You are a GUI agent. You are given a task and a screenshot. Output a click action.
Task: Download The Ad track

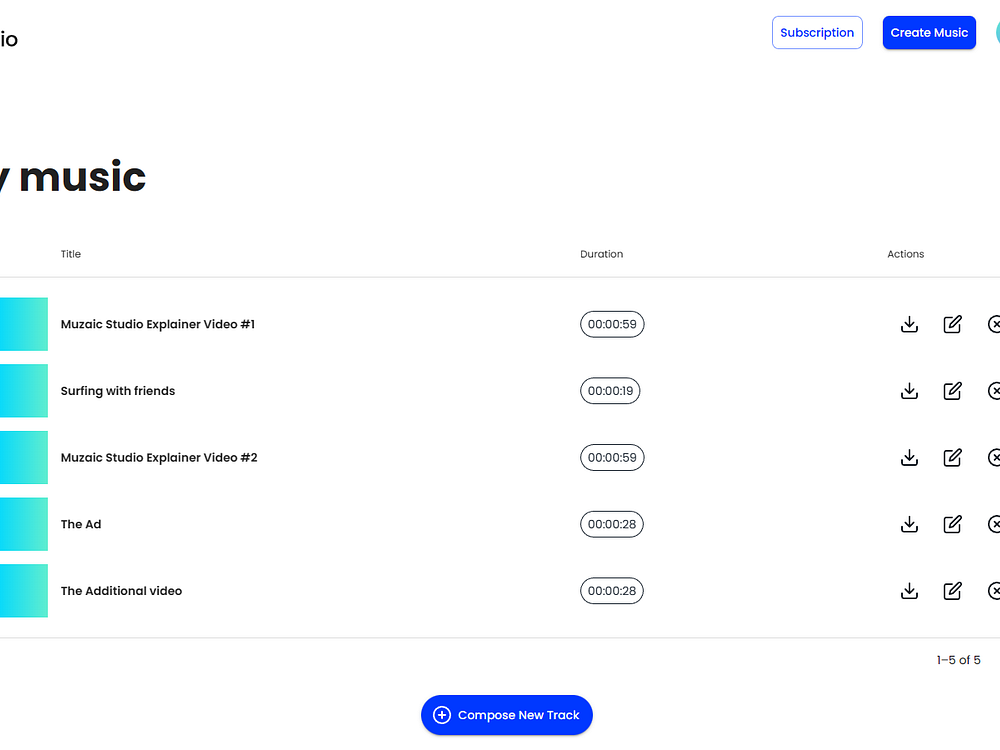[x=909, y=524]
